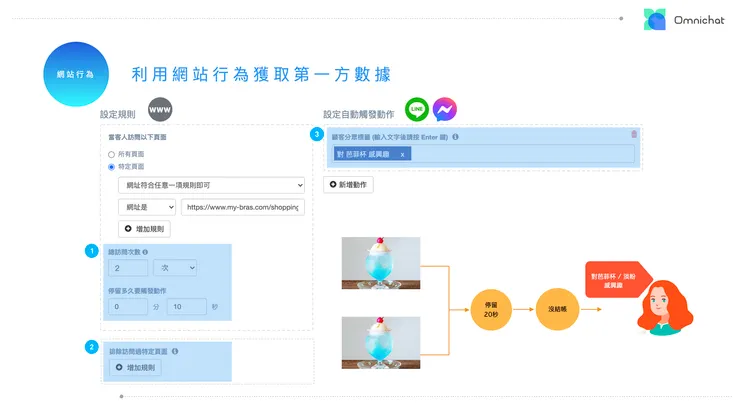Open the 網址符合任意一項規則即可 dropdown
This screenshot has width=740, height=415.
[x=211, y=185]
